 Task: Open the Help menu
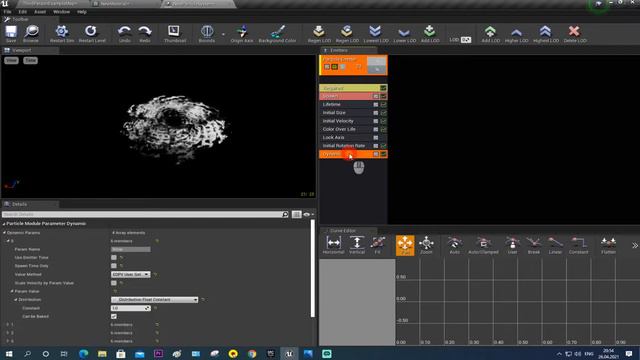point(82,12)
